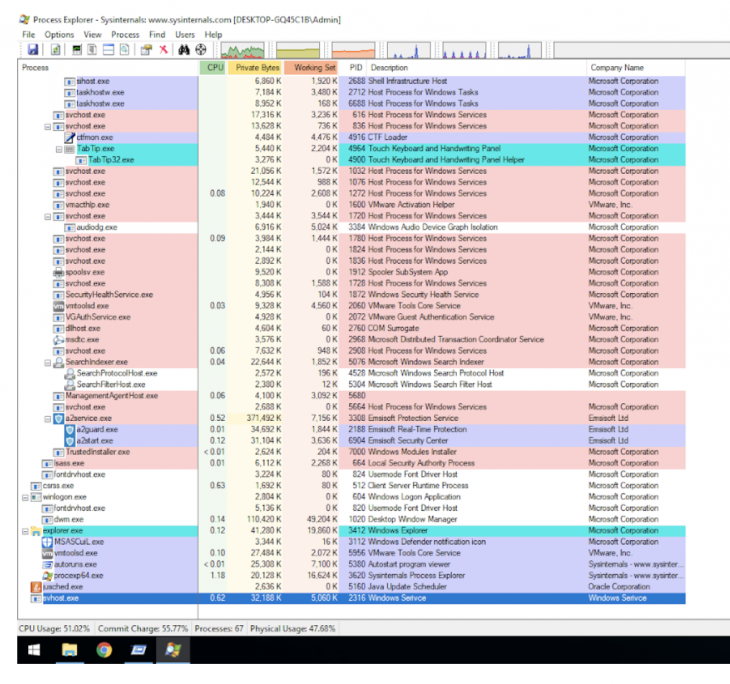This screenshot has height=684, width=730.
Task: Select the svhost.exe process row
Action: pos(351,598)
